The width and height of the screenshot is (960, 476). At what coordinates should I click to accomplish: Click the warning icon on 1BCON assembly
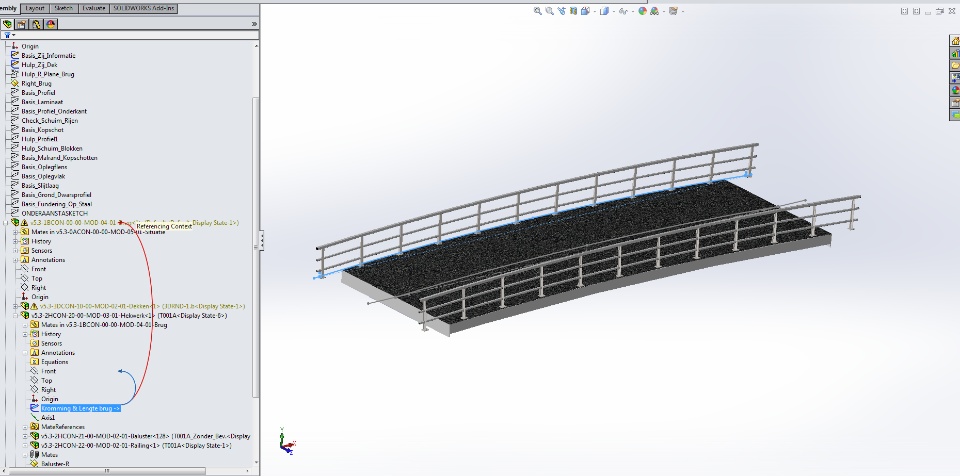click(x=24, y=223)
